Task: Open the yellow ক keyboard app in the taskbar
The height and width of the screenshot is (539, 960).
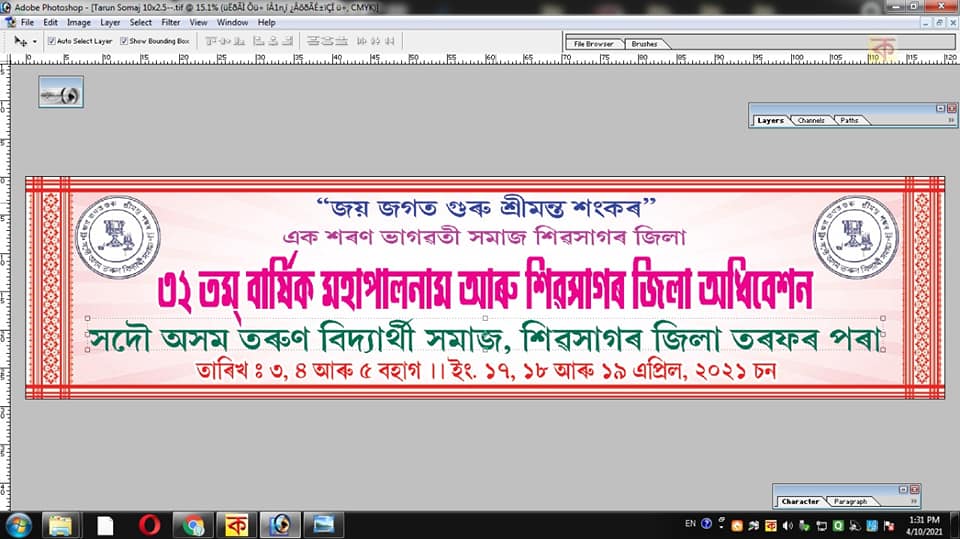Action: [237, 526]
